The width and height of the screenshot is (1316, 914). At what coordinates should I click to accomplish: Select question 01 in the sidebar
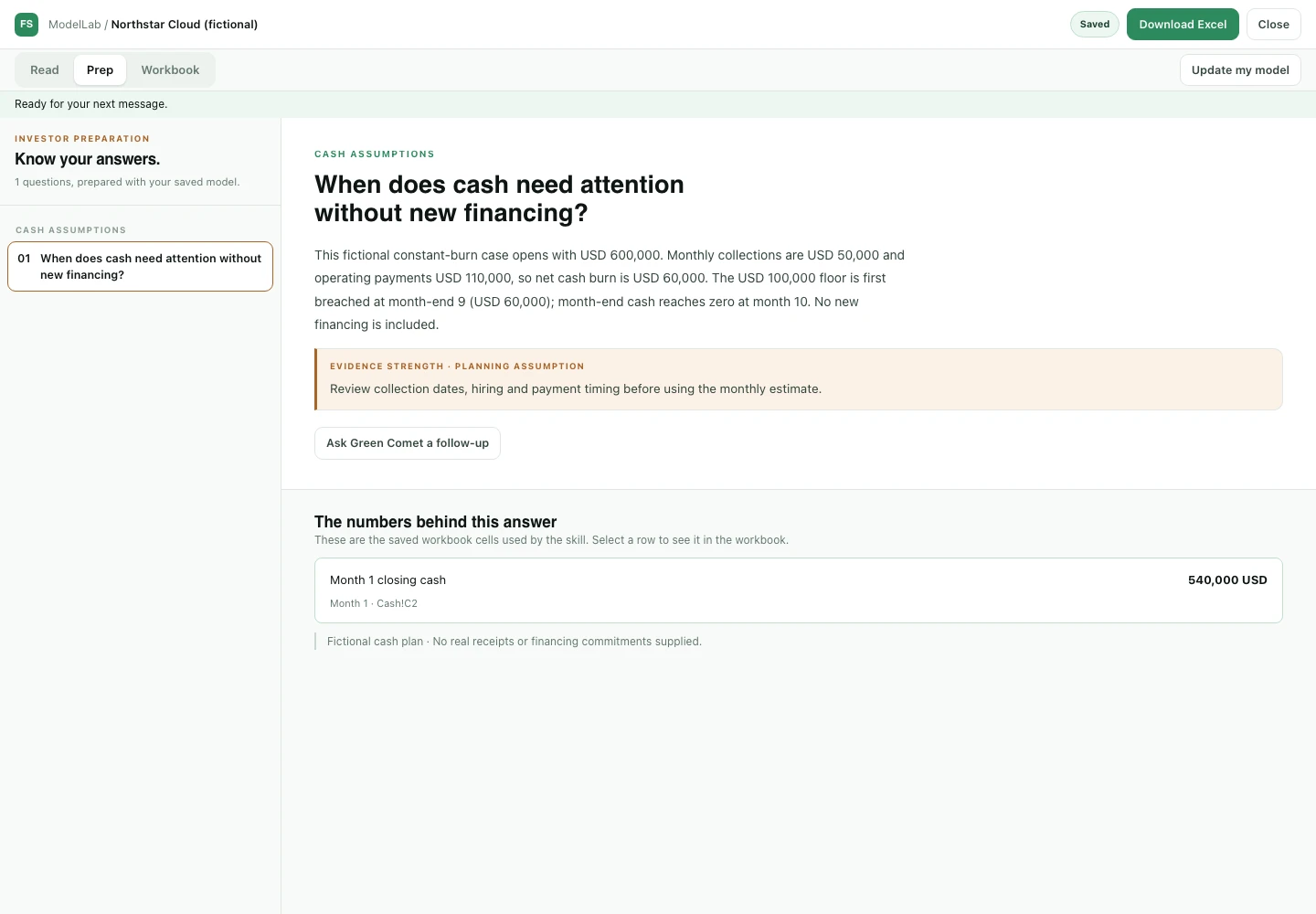[141, 267]
